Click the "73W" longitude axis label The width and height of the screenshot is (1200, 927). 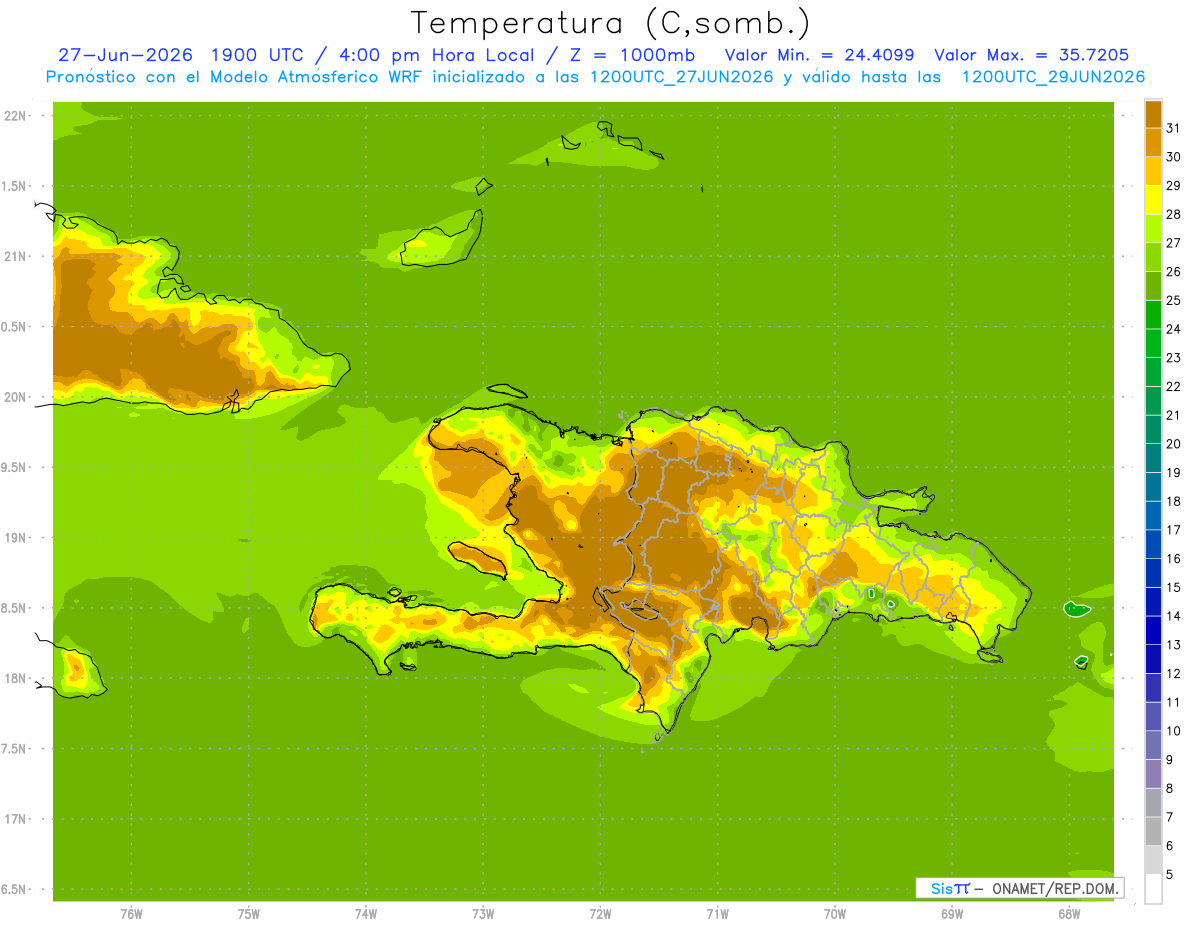483,914
